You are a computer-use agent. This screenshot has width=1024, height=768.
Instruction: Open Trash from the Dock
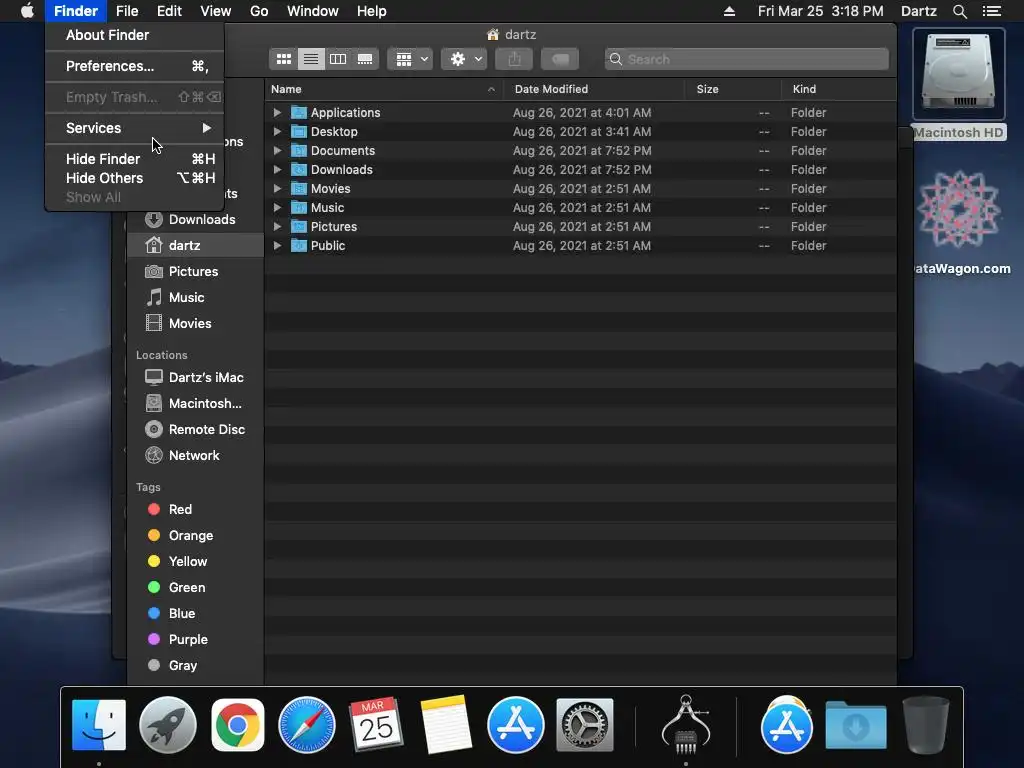[x=925, y=726]
